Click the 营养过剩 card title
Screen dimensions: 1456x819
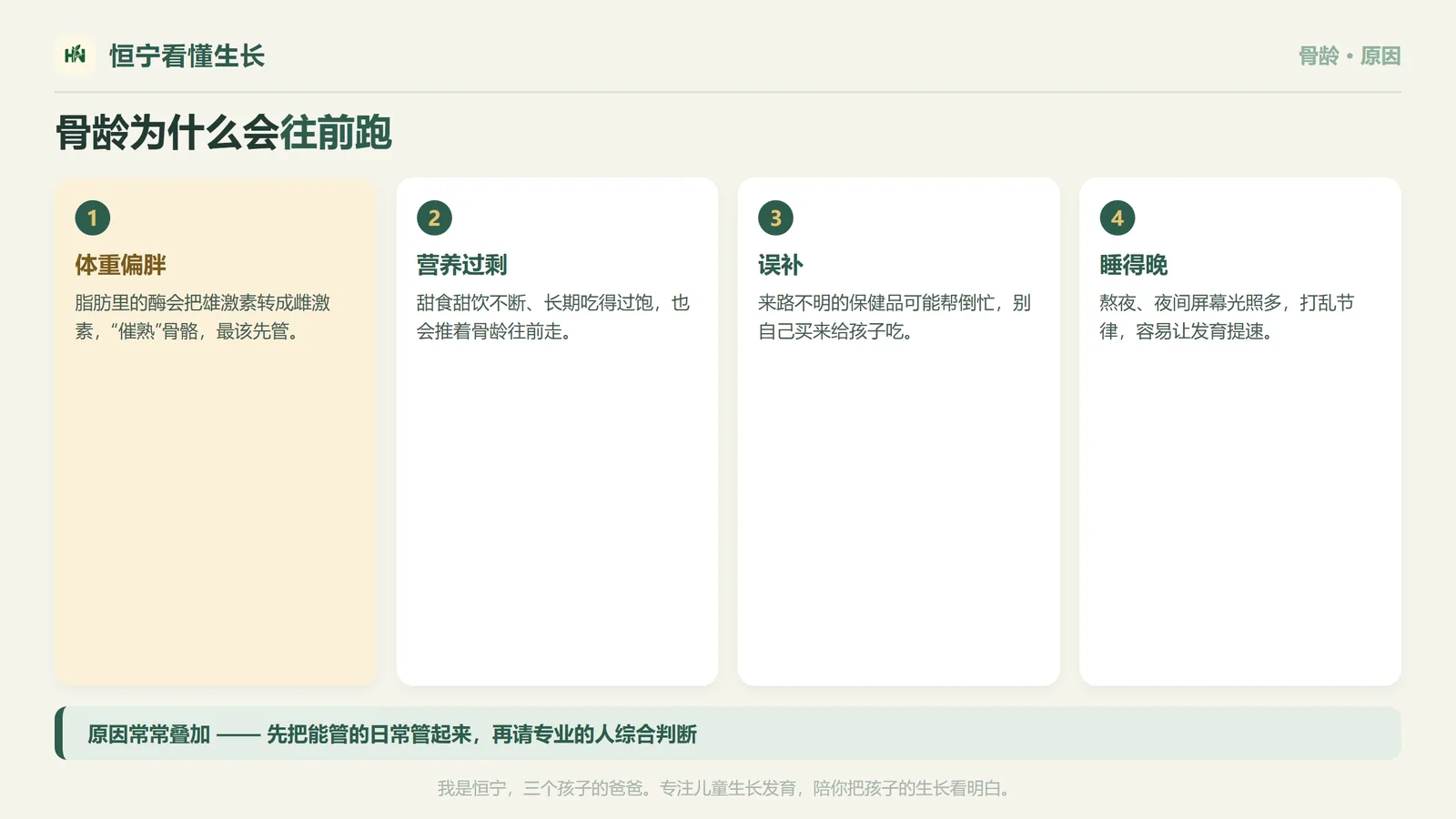(461, 265)
